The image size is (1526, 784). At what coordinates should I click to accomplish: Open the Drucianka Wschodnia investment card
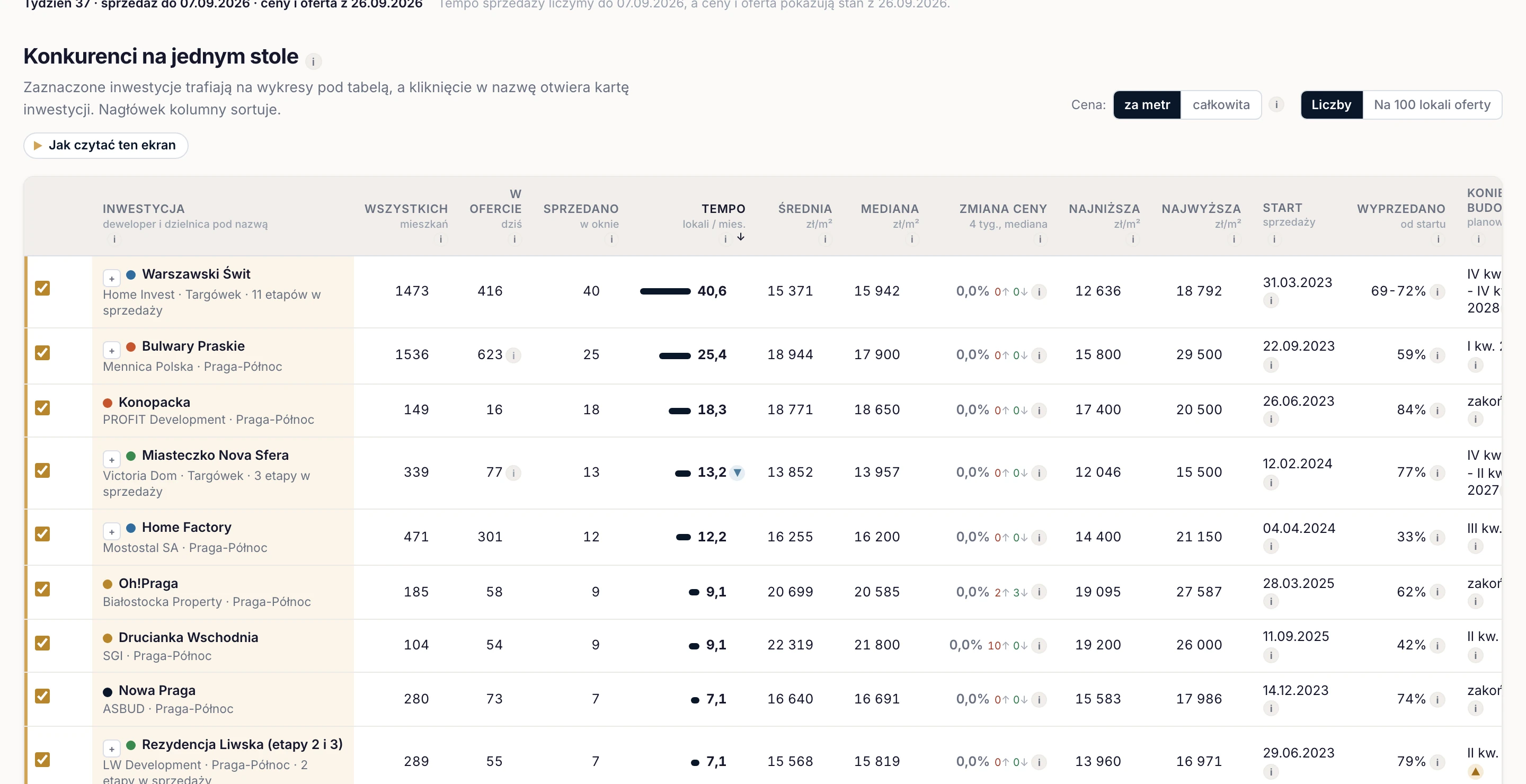[189, 637]
